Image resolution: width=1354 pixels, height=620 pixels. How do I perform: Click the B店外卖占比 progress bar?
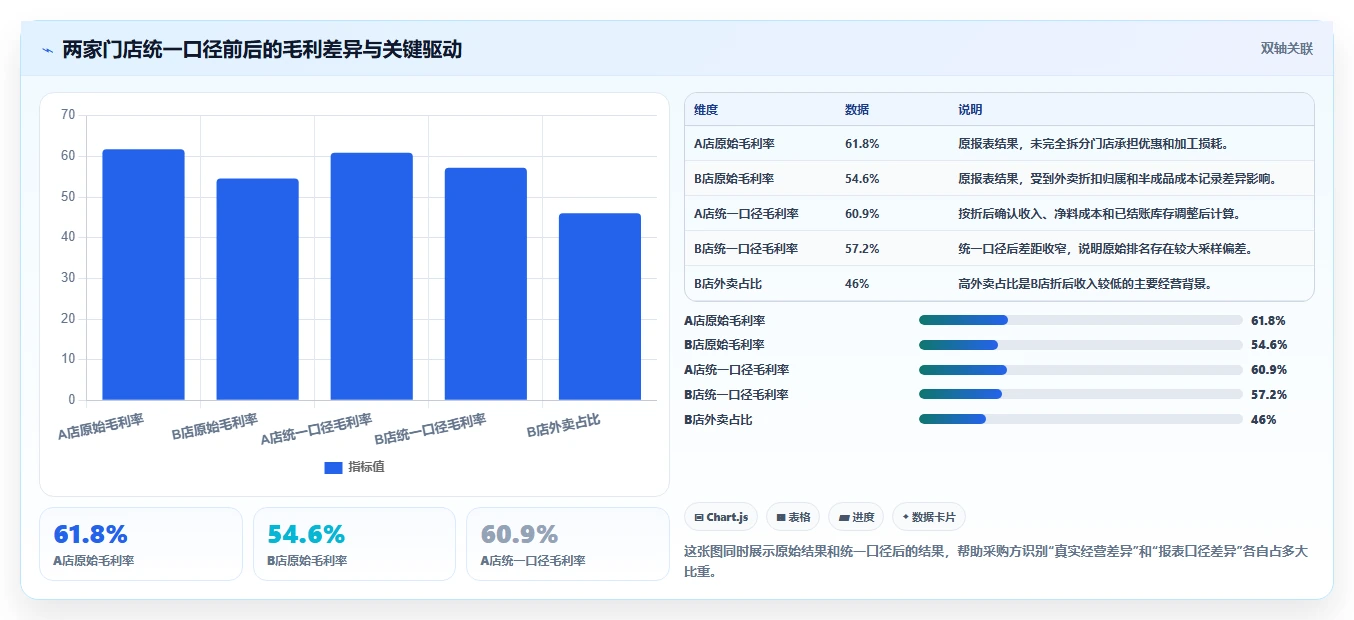pos(1081,419)
